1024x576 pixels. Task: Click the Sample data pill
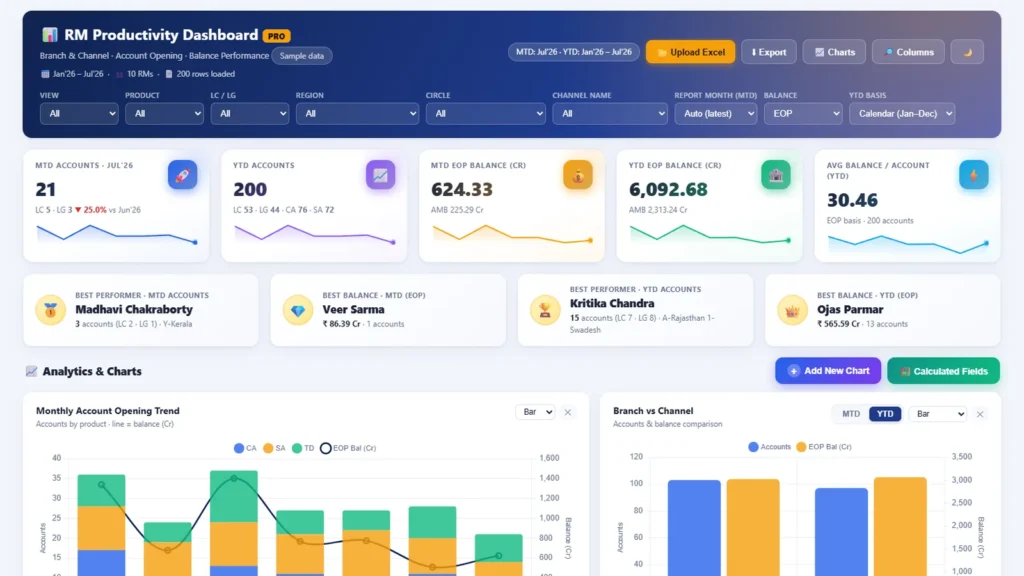point(302,56)
